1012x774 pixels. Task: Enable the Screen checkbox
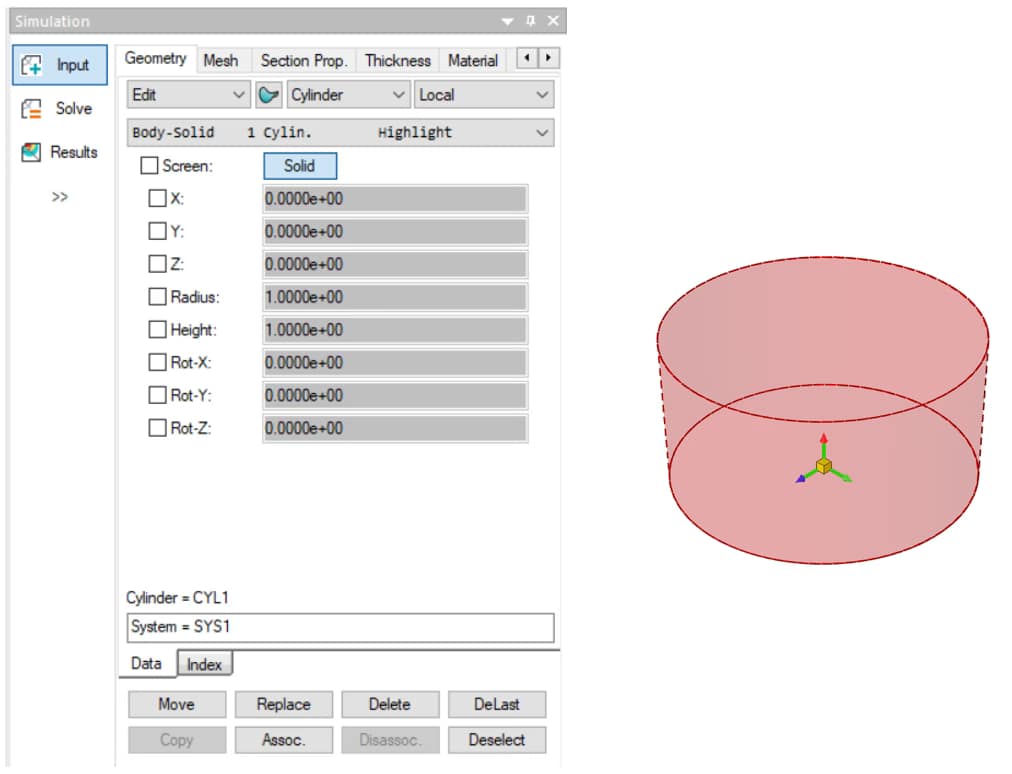point(149,166)
